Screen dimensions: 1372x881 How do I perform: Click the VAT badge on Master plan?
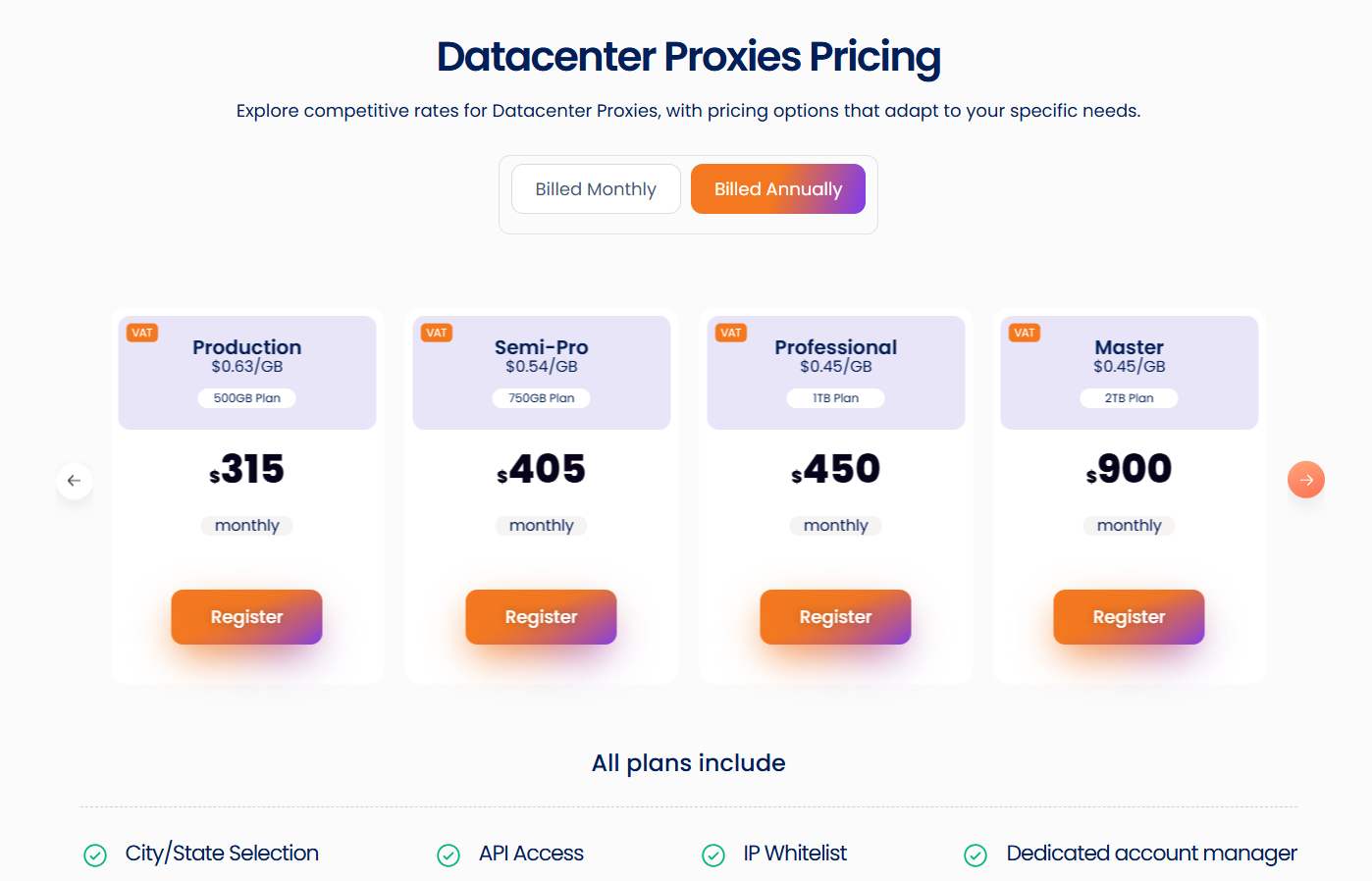(x=1025, y=333)
